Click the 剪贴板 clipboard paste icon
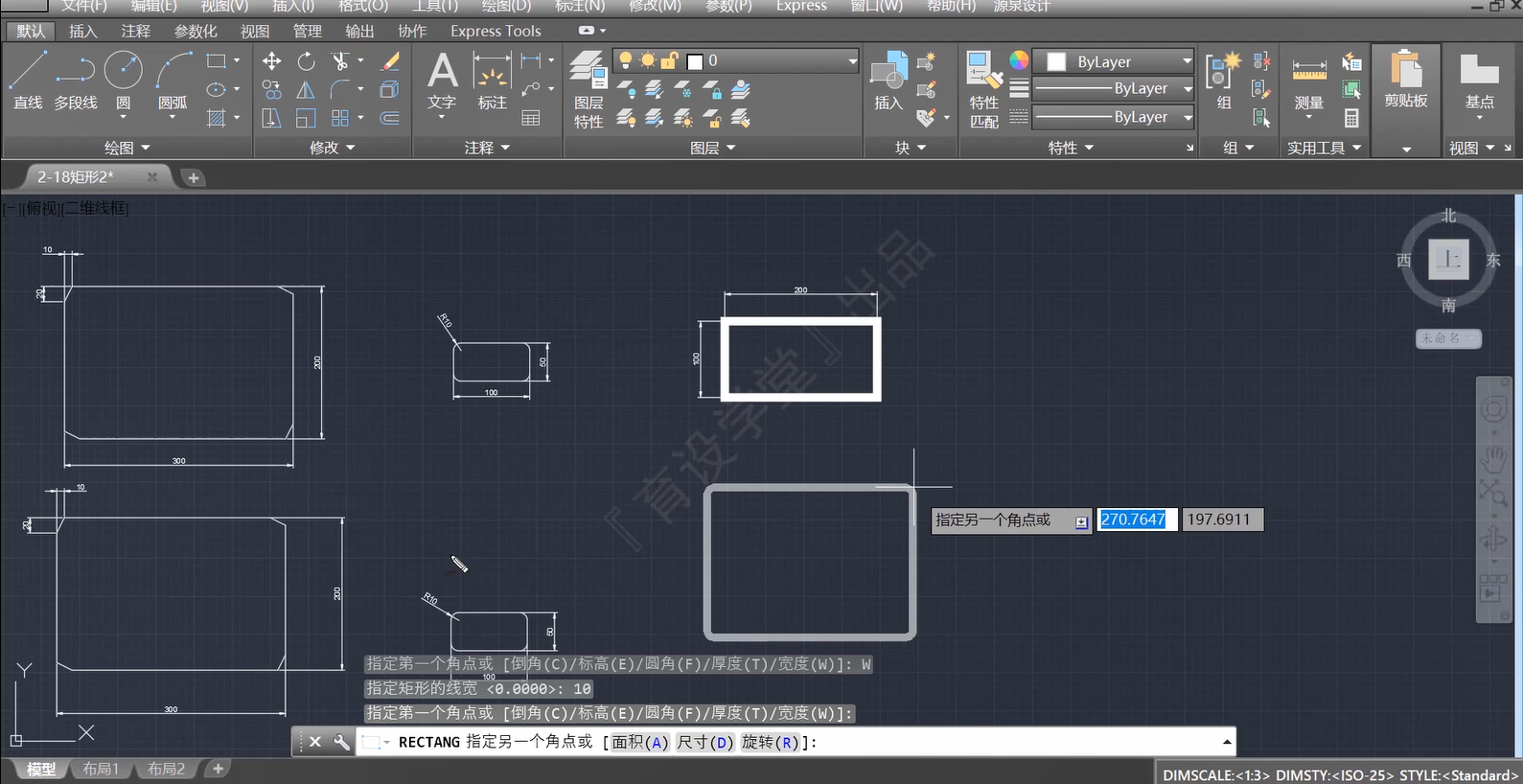The width and height of the screenshot is (1523, 784). click(1406, 79)
